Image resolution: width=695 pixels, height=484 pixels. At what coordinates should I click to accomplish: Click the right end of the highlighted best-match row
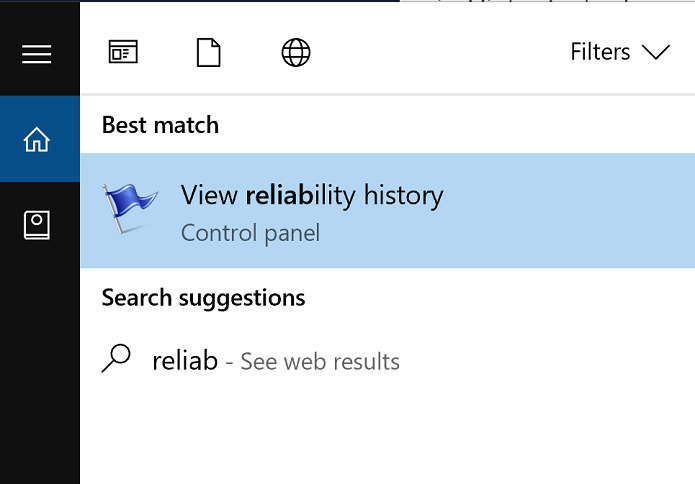coord(660,210)
